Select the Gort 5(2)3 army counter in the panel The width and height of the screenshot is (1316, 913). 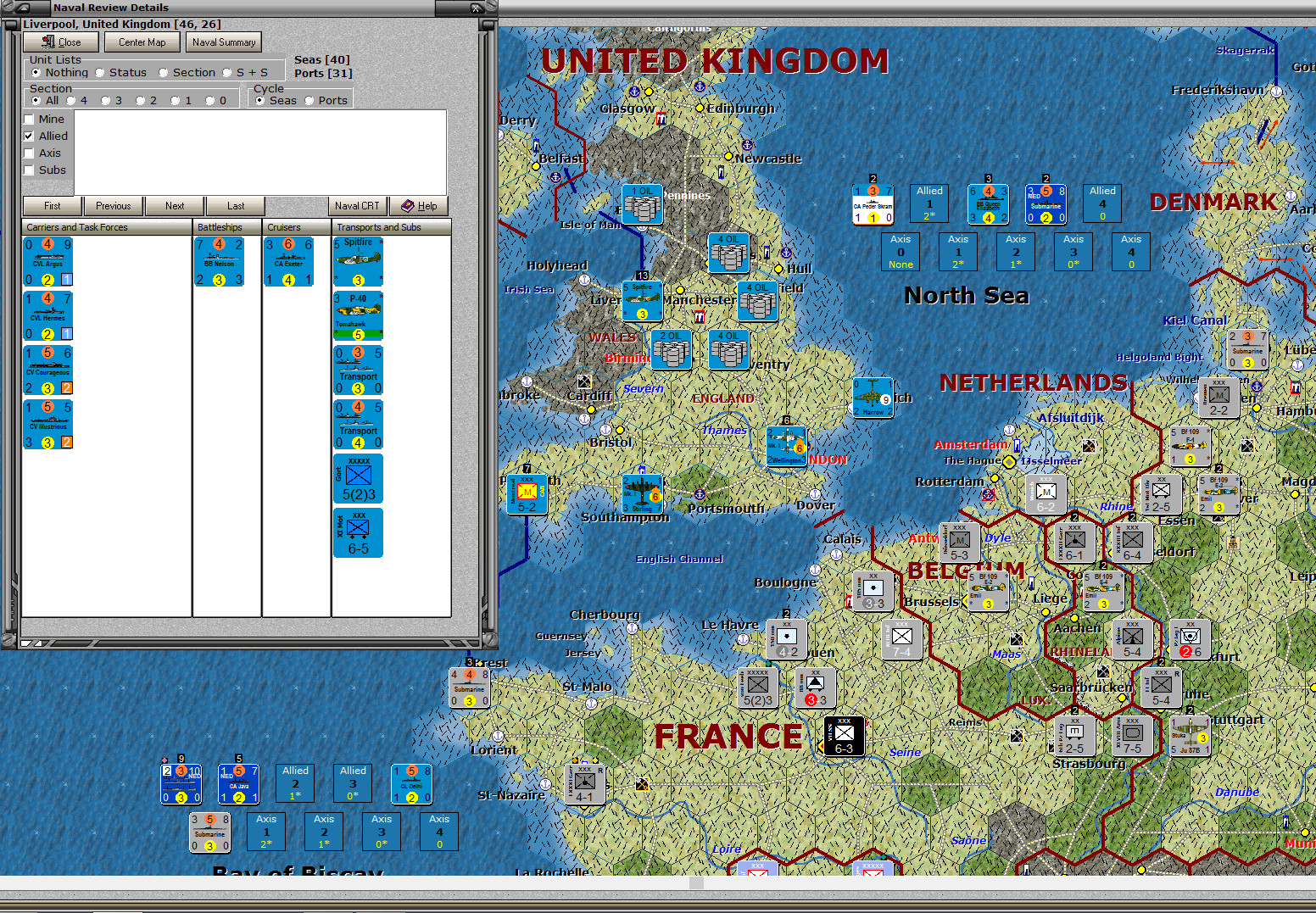(x=359, y=478)
